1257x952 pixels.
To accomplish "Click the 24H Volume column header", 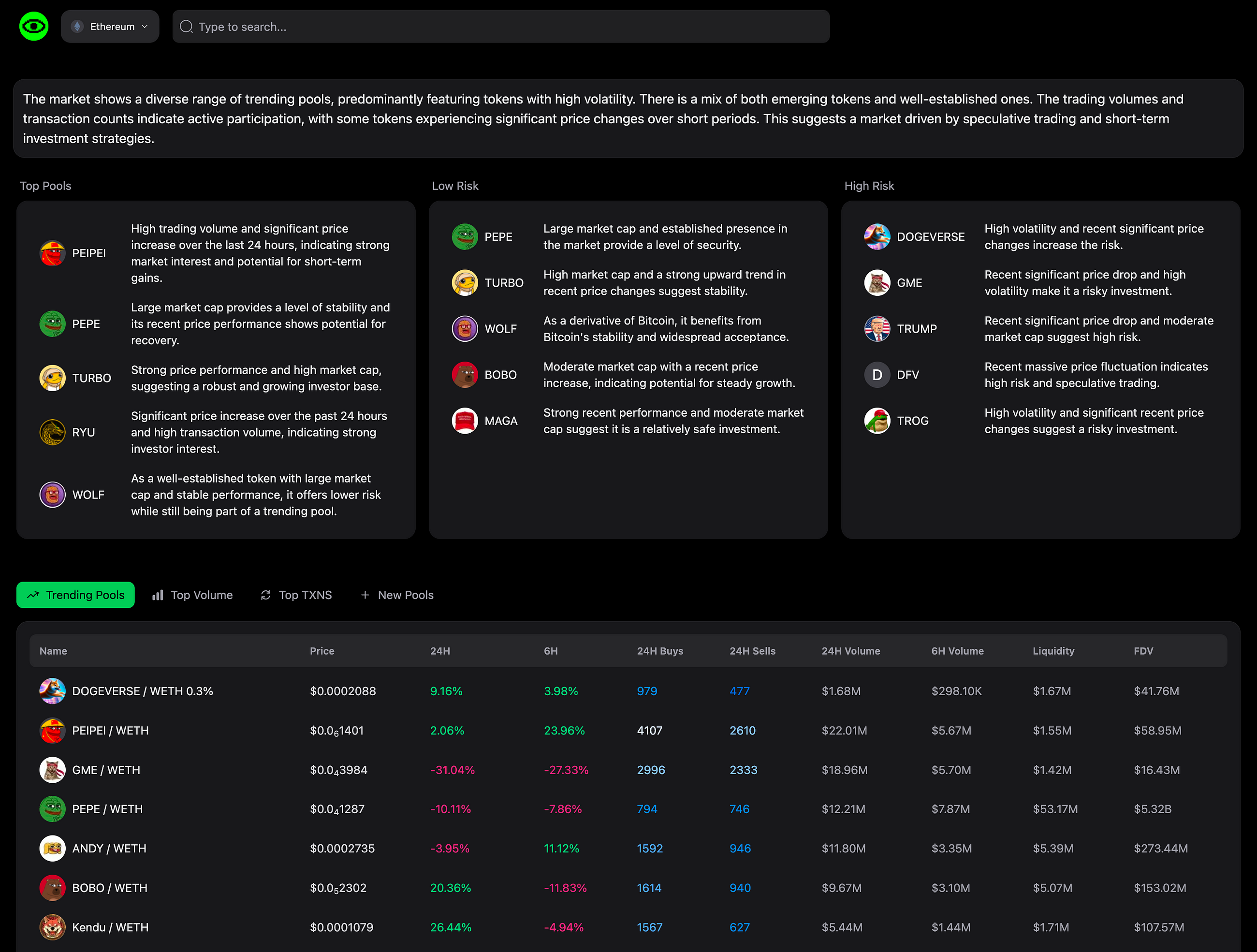I will click(851, 651).
